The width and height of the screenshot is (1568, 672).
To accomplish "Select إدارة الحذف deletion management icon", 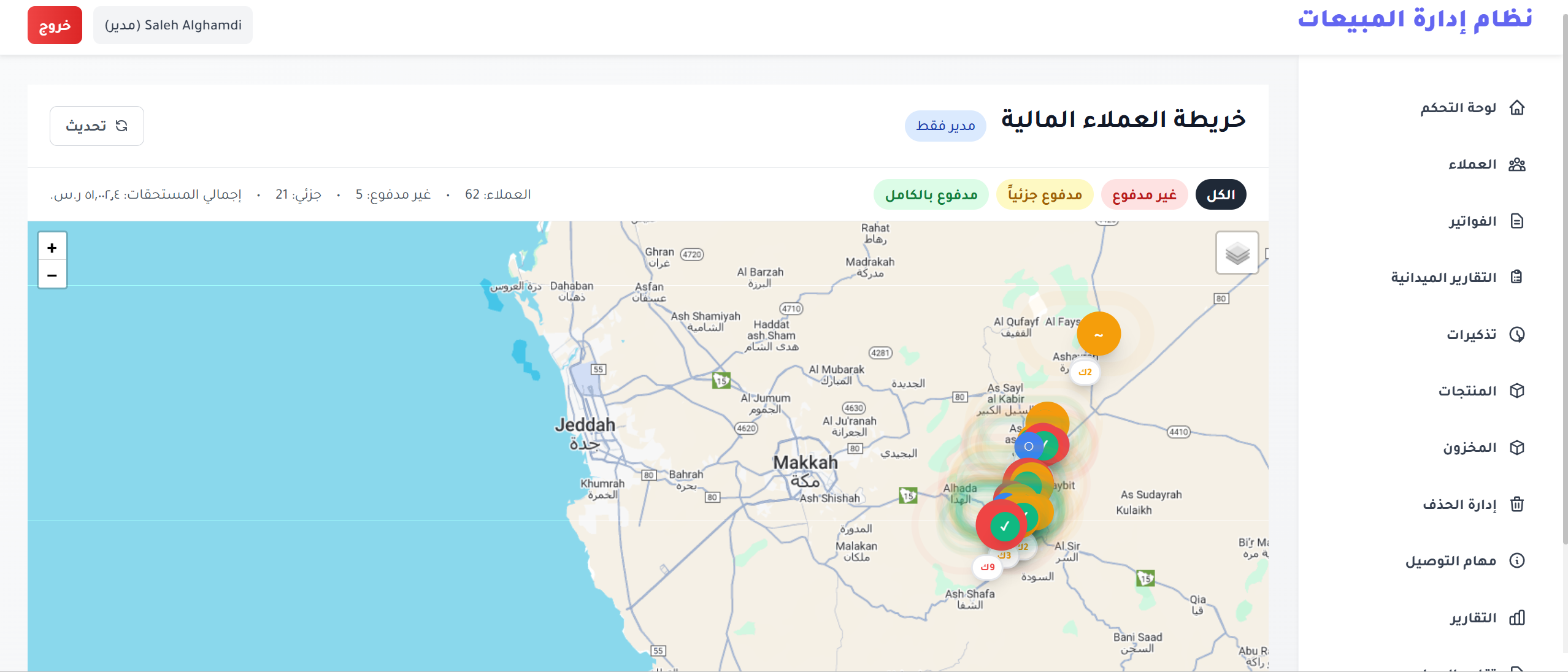I will coord(1517,504).
